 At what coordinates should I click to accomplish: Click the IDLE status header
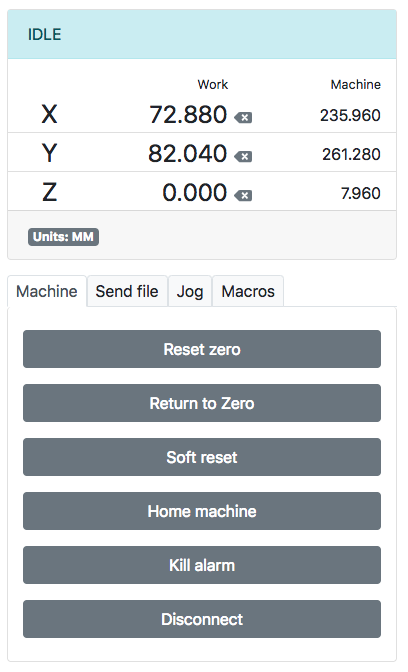click(202, 34)
